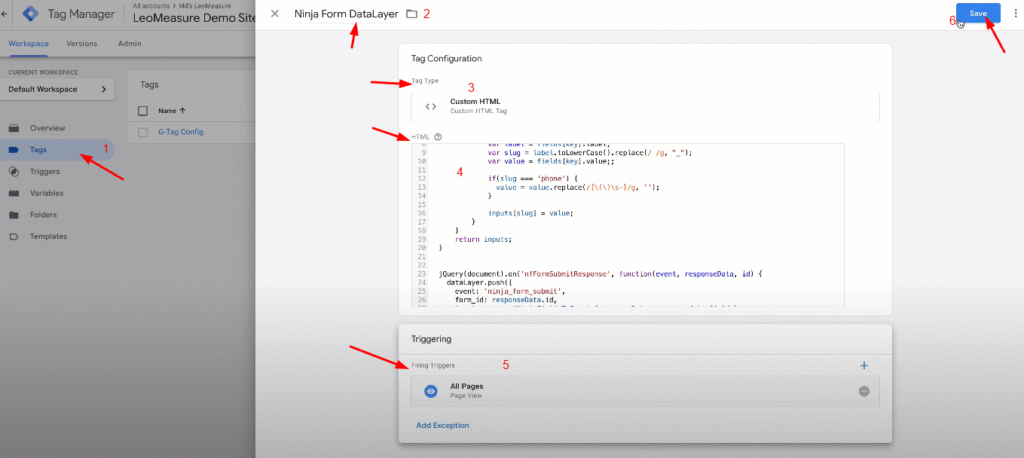1024x458 pixels.
Task: Click the Tag Manager logo icon
Action: coord(31,13)
